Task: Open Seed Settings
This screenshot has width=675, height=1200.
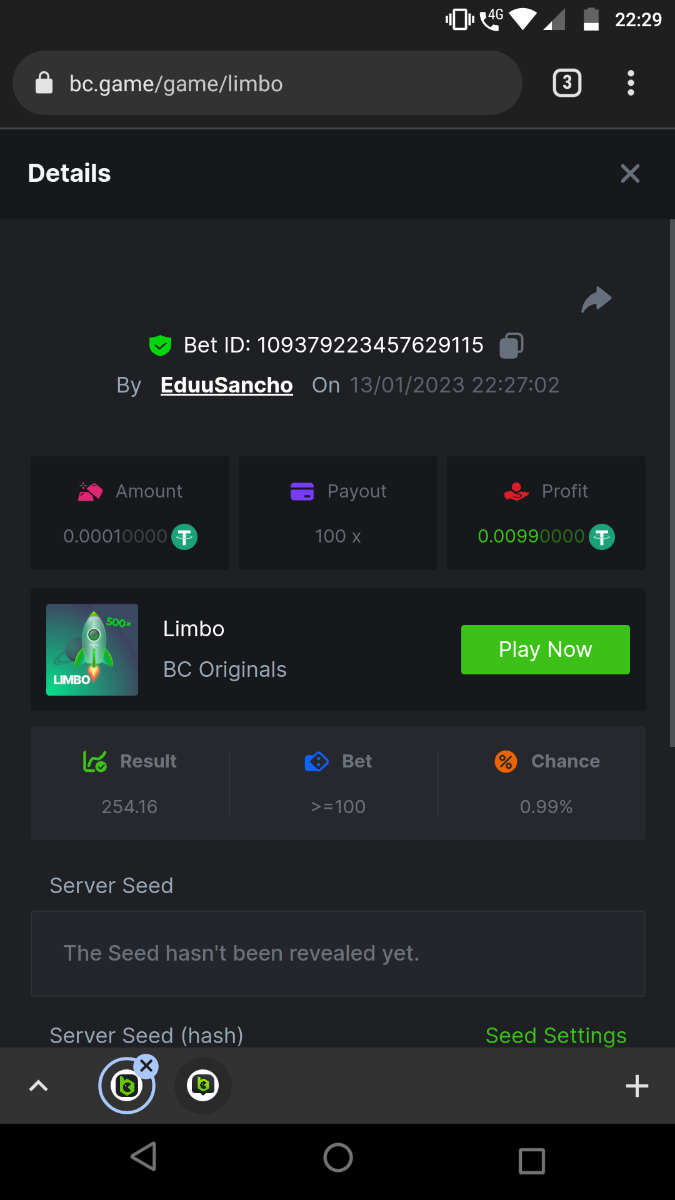Action: pos(556,1035)
